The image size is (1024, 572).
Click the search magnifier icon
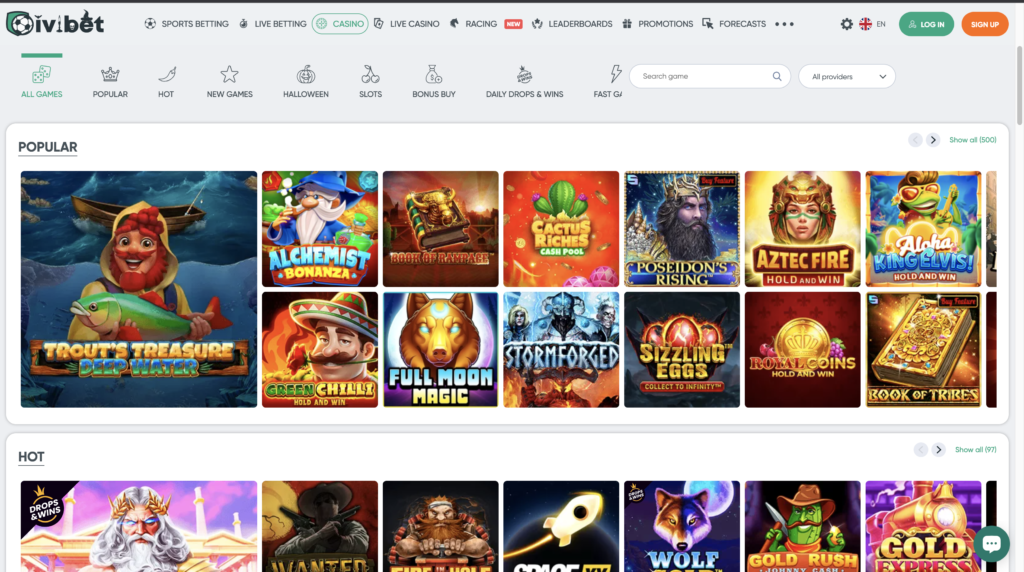[776, 76]
